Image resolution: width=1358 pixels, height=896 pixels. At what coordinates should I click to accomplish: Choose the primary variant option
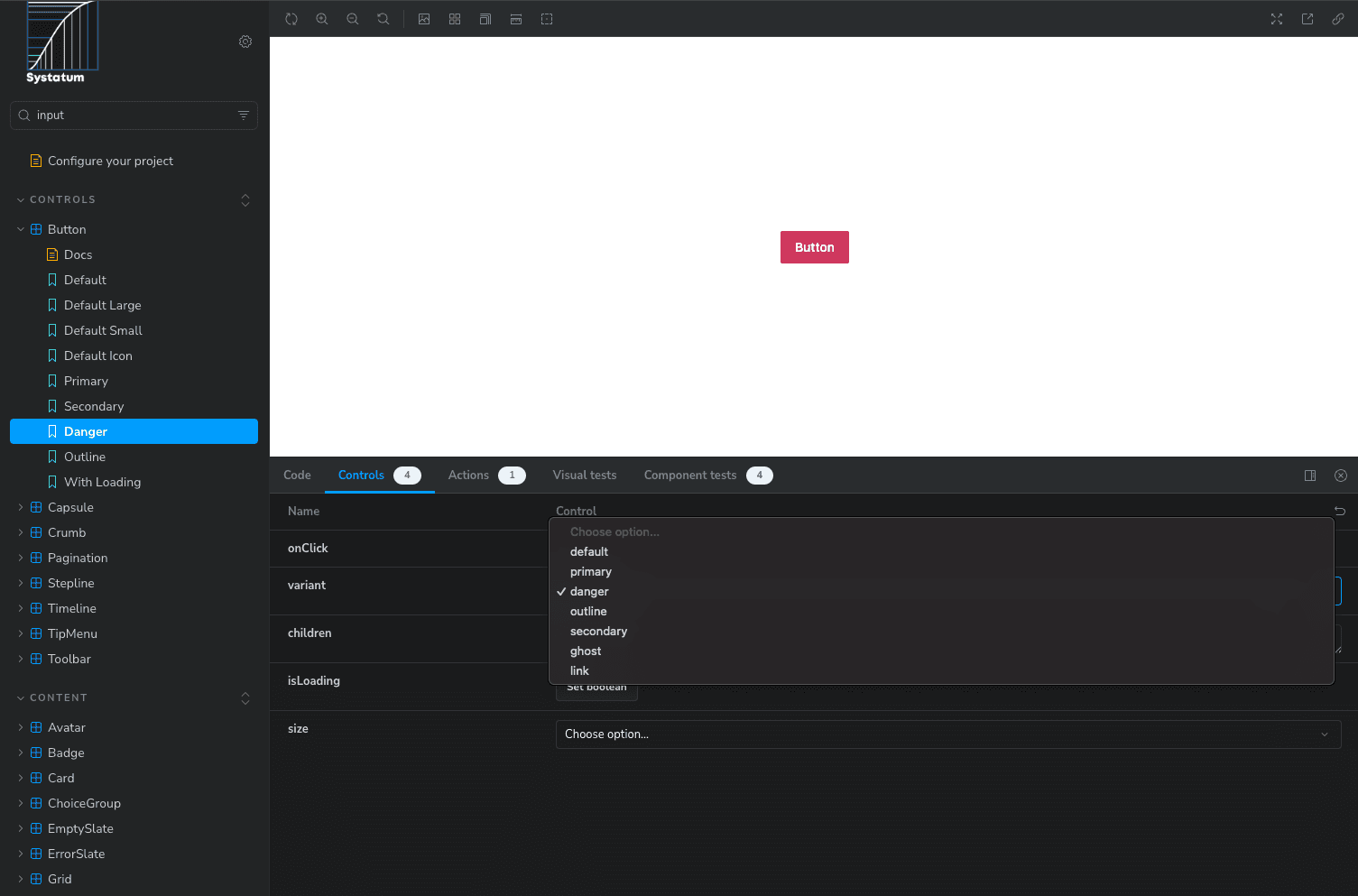pos(941,572)
